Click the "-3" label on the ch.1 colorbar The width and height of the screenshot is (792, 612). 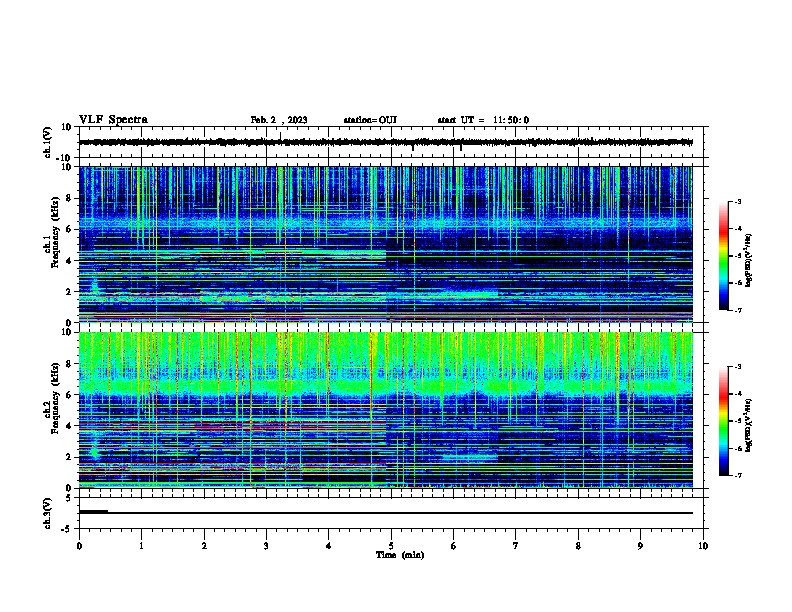[737, 201]
